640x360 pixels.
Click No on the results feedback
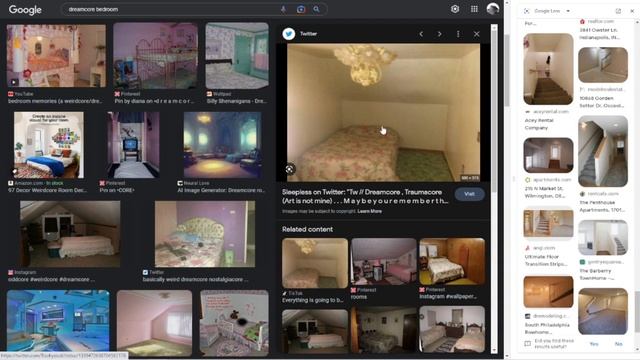click(x=618, y=344)
